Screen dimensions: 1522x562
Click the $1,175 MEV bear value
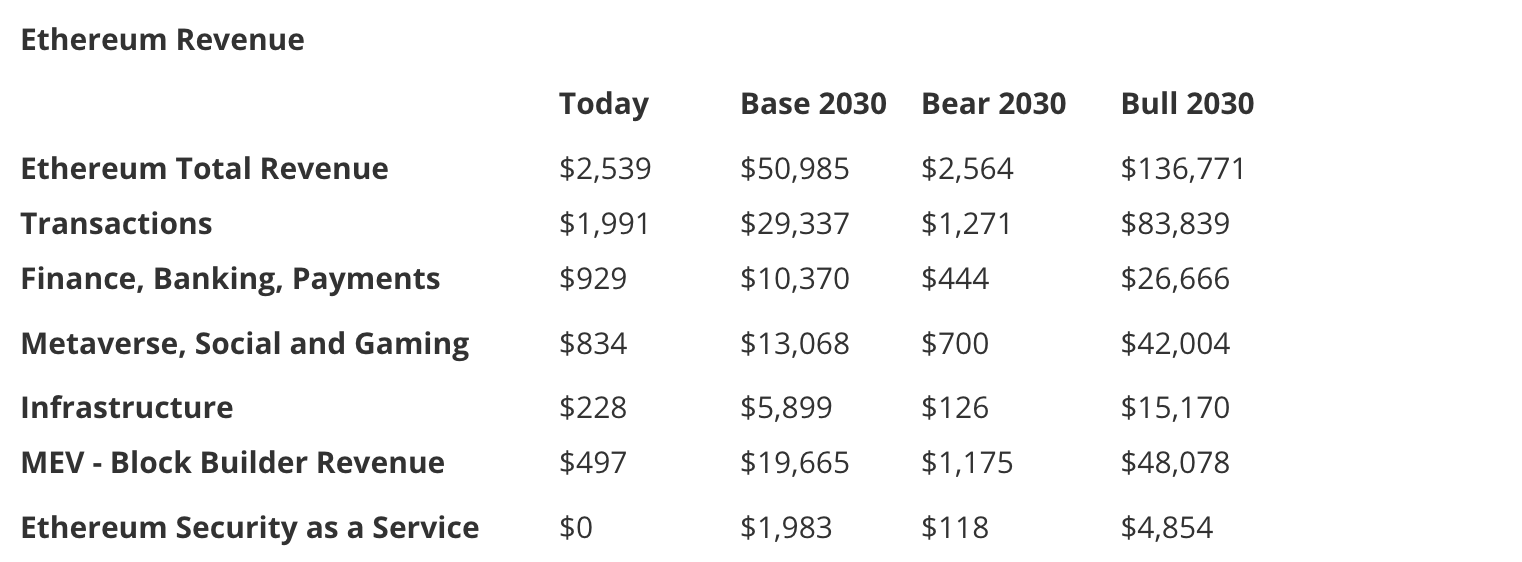coord(966,463)
